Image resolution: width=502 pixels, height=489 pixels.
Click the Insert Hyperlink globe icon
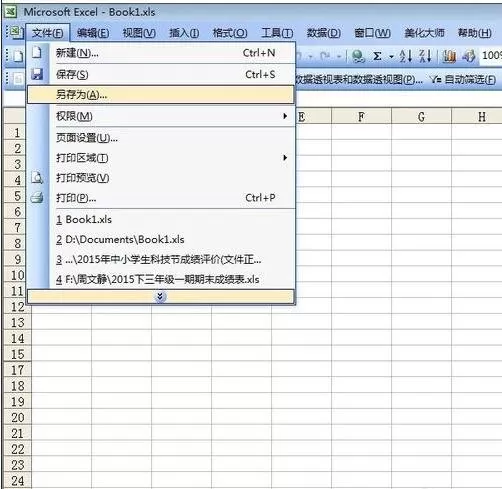[358, 56]
